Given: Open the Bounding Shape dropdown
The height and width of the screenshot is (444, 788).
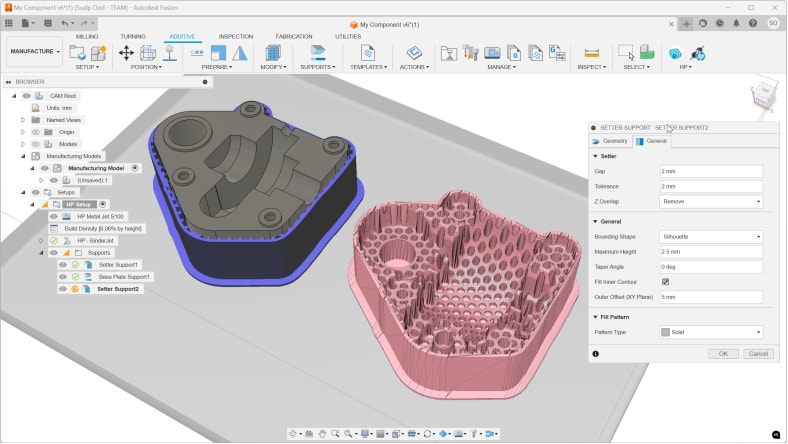Looking at the screenshot, I should tap(711, 236).
